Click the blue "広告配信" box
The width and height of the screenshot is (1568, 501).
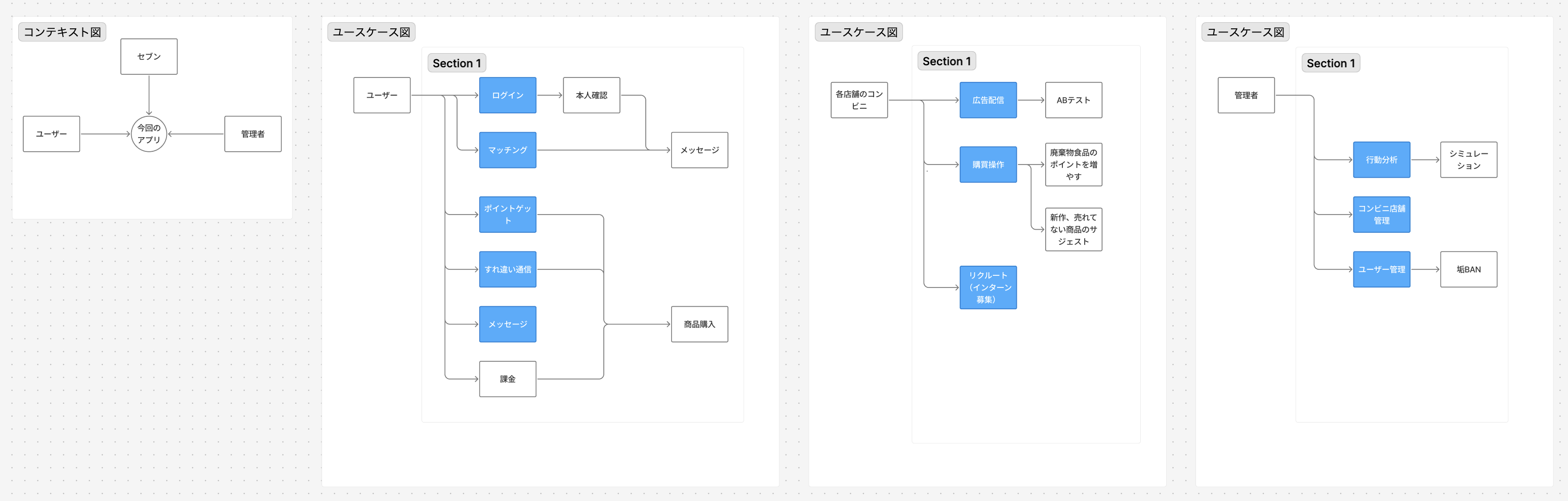(x=987, y=100)
